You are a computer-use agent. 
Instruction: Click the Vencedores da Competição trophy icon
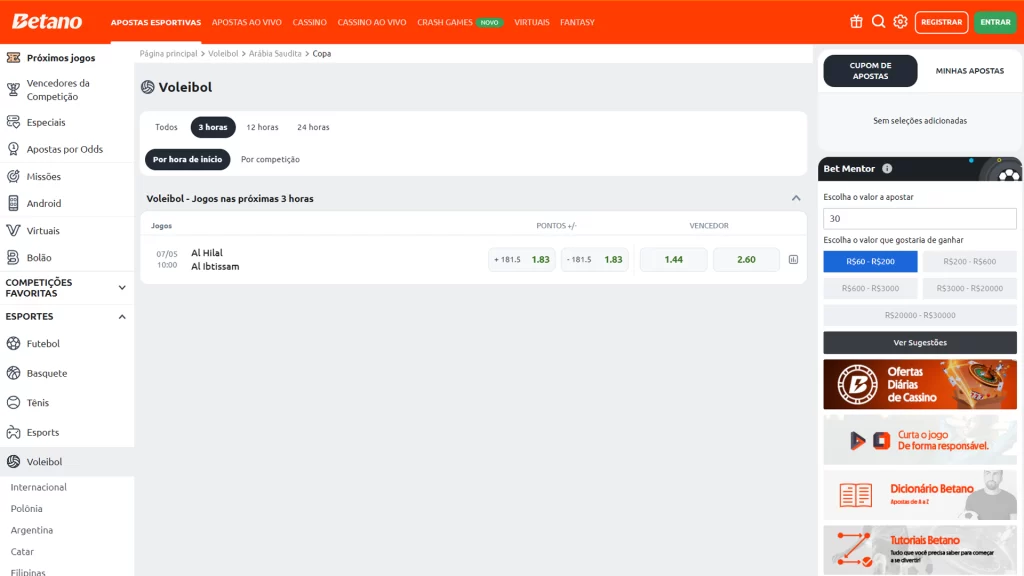(13, 89)
